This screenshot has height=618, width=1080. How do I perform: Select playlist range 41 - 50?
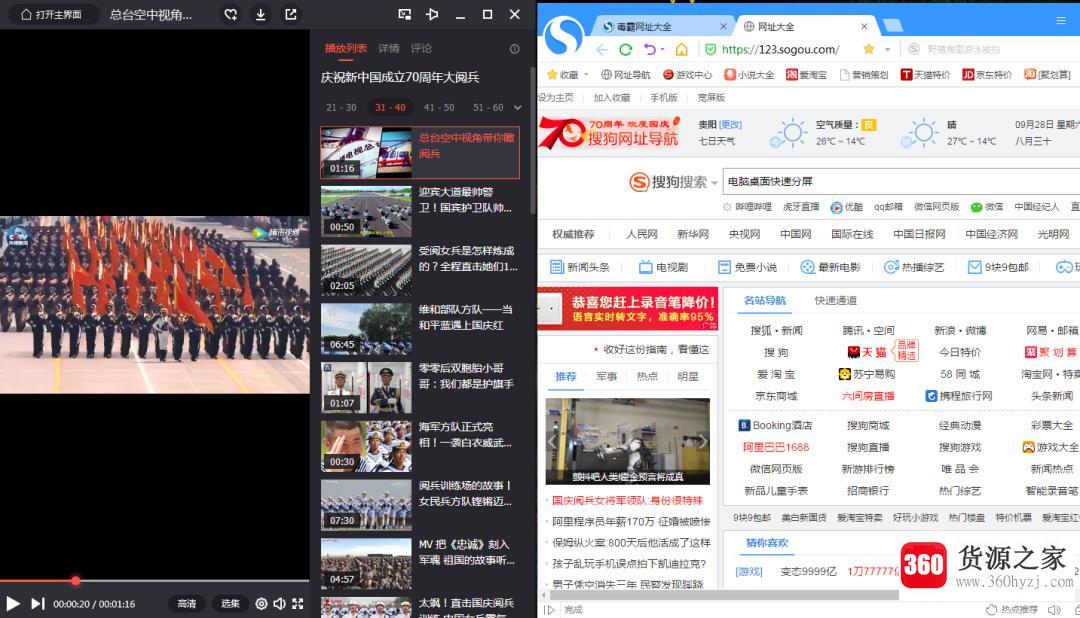pyautogui.click(x=439, y=107)
